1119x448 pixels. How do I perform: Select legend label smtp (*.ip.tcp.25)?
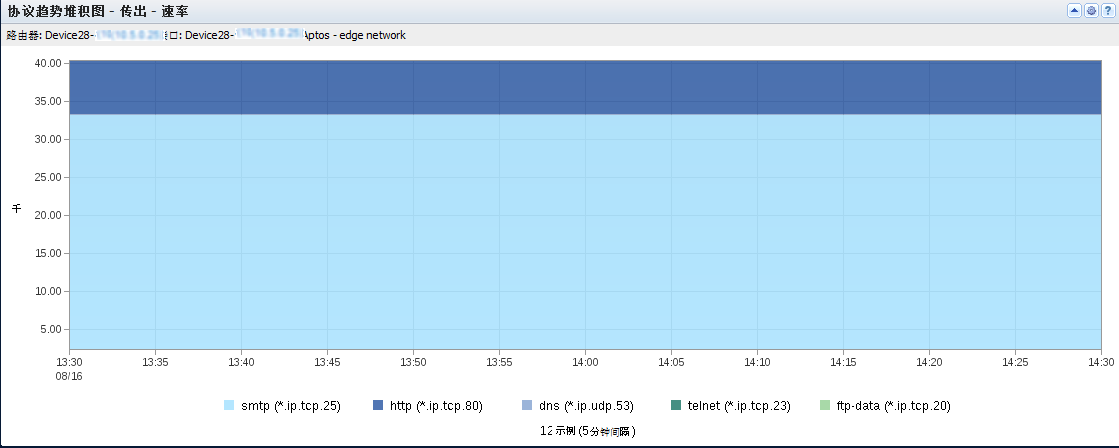[290, 407]
